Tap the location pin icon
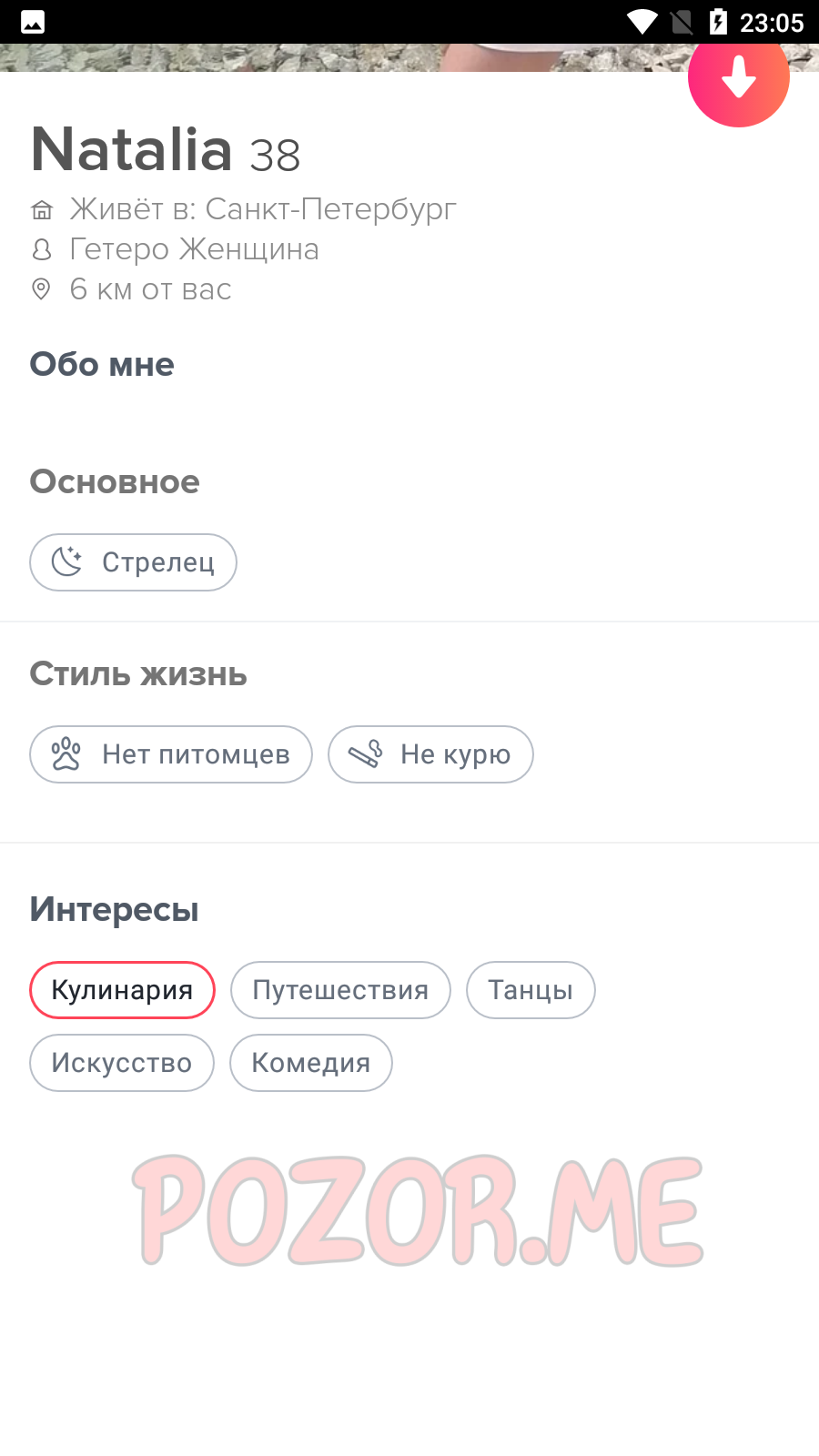The width and height of the screenshot is (819, 1456). 41,289
